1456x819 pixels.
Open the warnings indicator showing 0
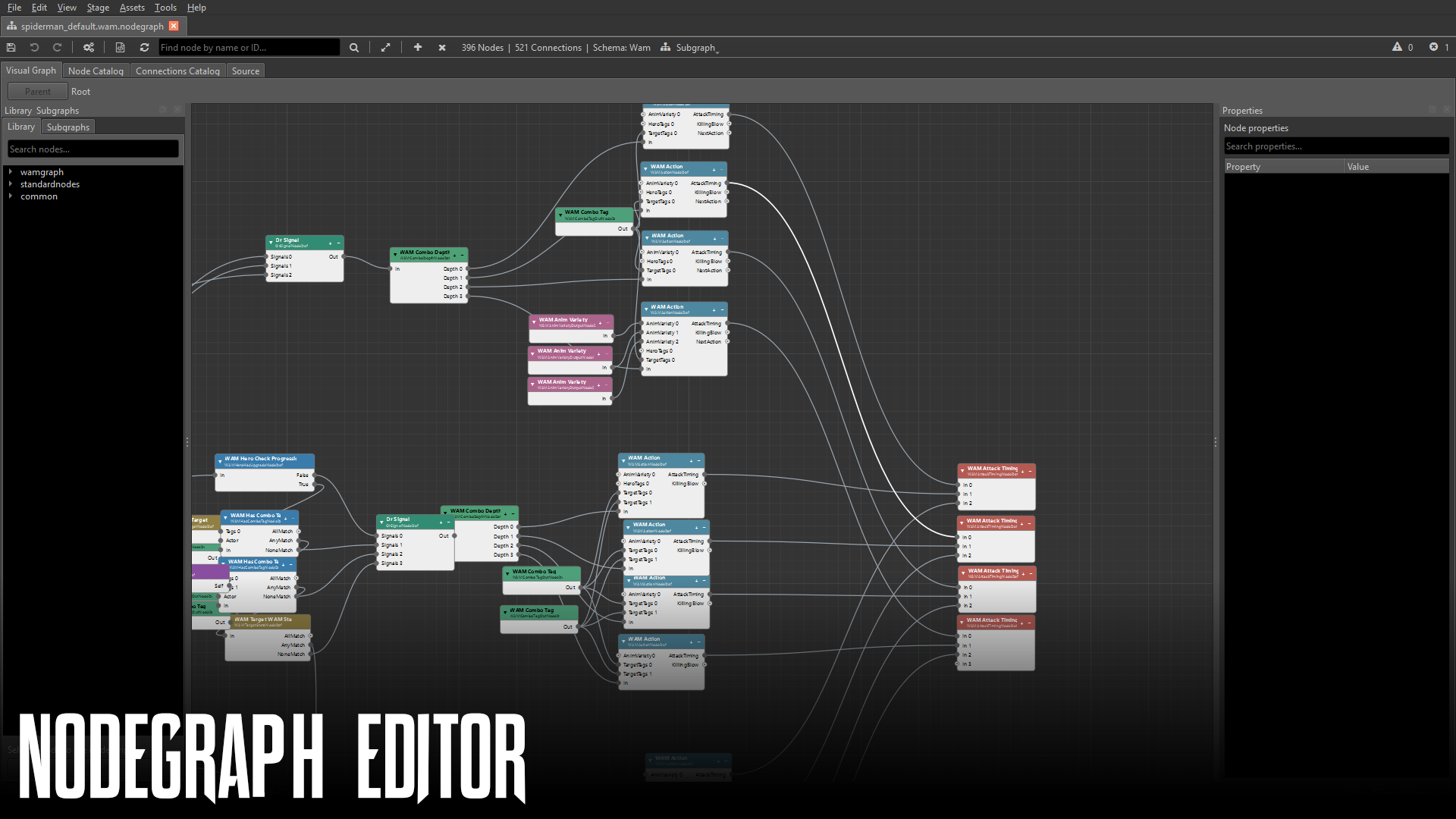coord(1402,47)
